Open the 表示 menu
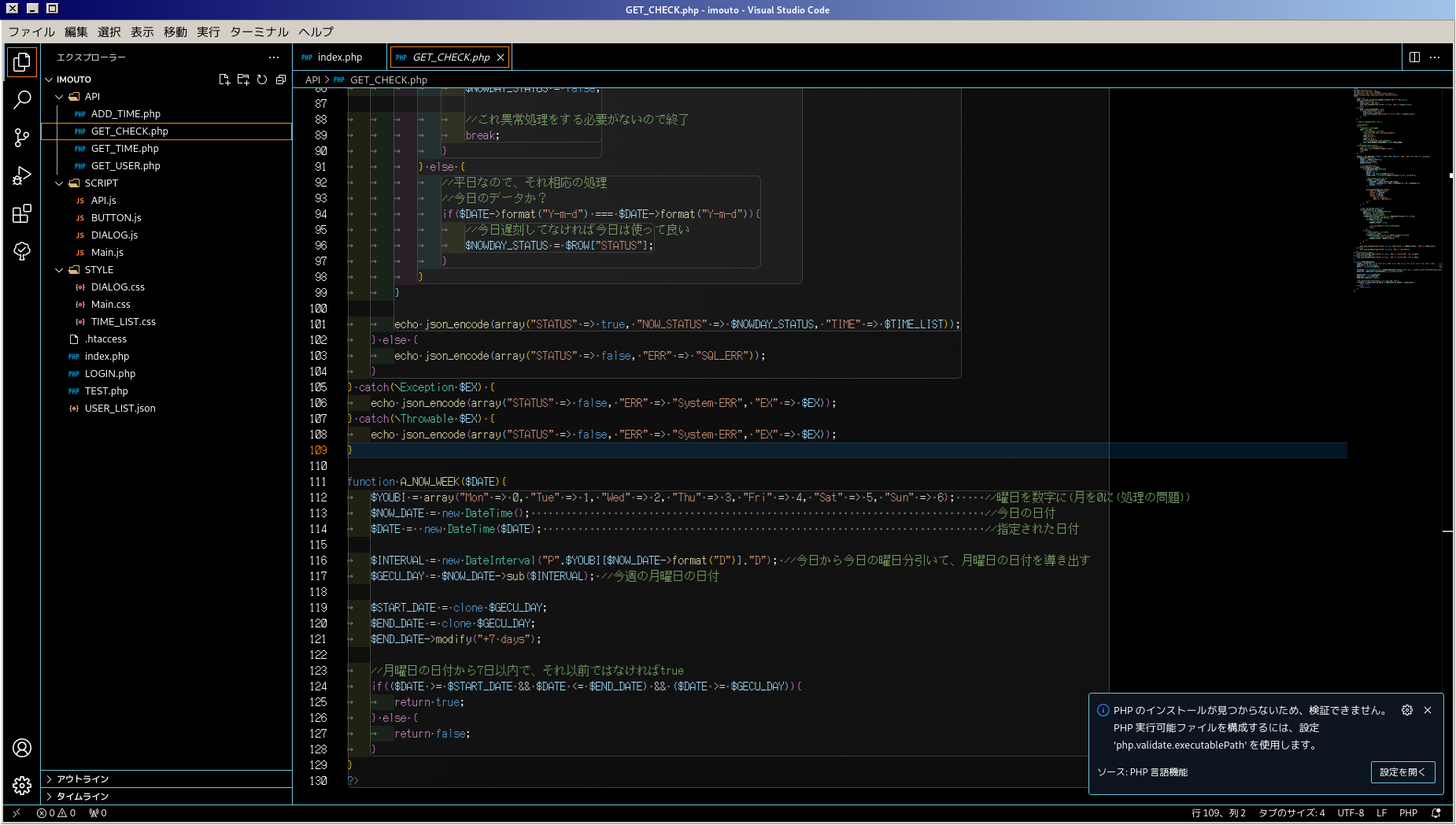 pos(142,31)
